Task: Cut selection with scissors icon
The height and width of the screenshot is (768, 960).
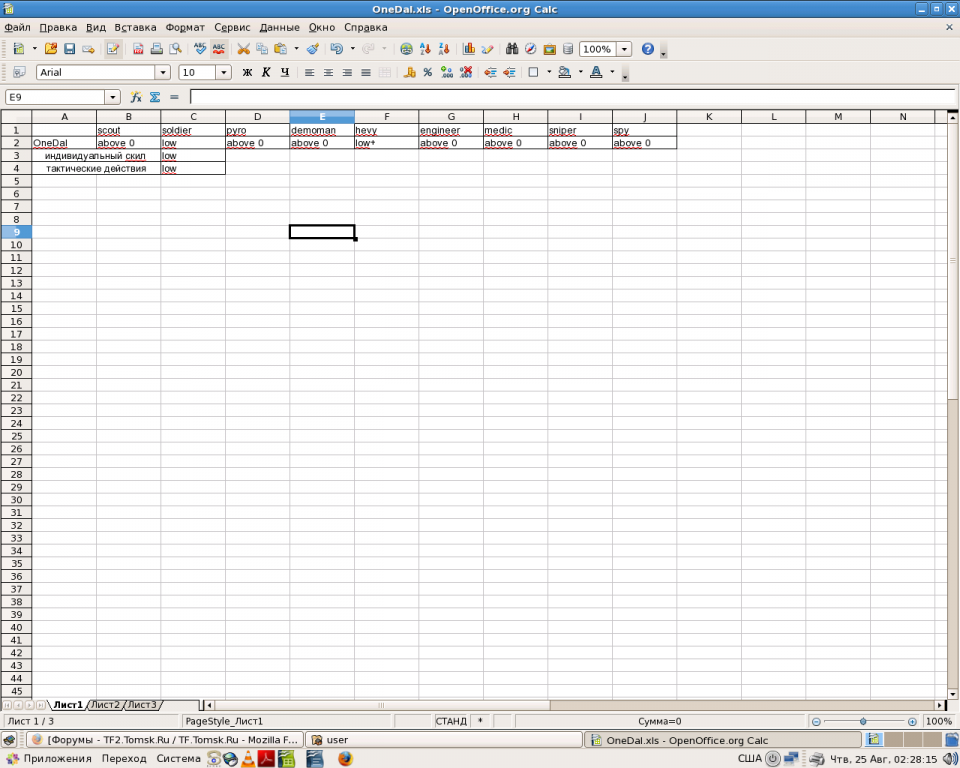Action: pos(244,49)
